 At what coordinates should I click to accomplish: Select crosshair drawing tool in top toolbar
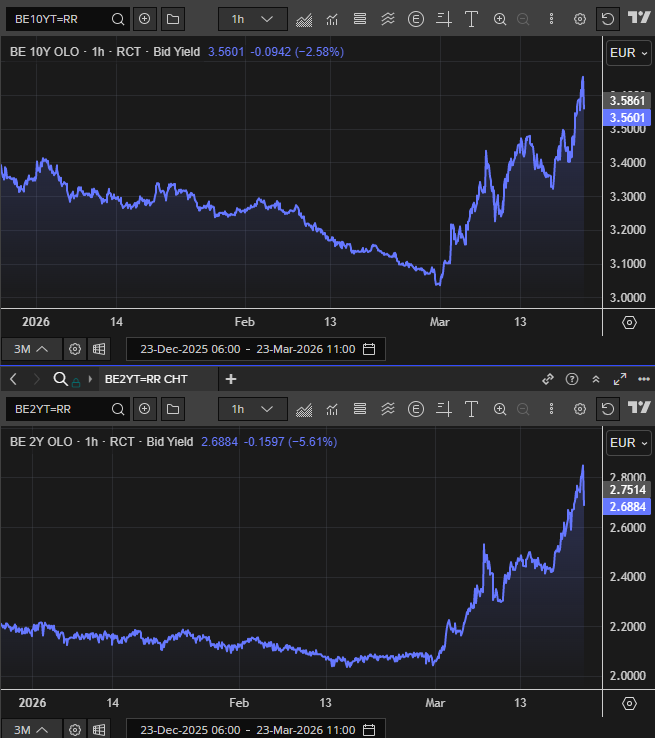coord(444,19)
